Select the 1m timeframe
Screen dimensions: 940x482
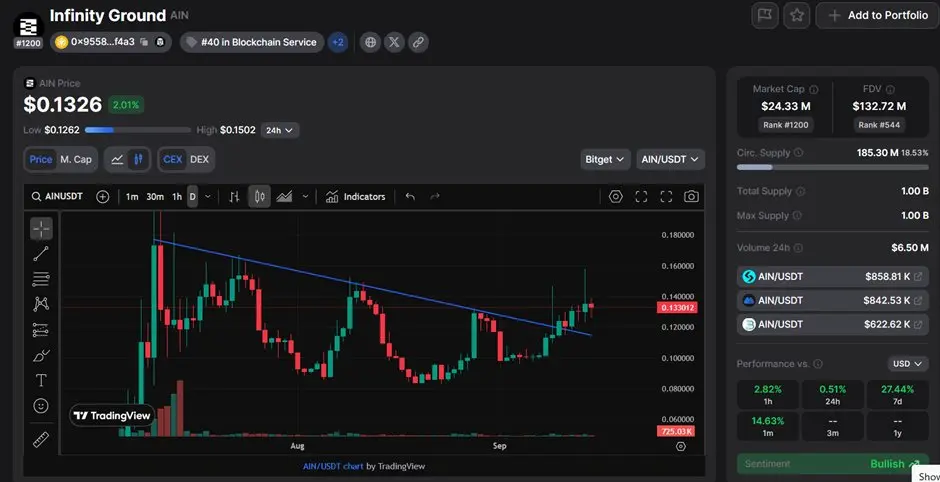pyautogui.click(x=132, y=197)
